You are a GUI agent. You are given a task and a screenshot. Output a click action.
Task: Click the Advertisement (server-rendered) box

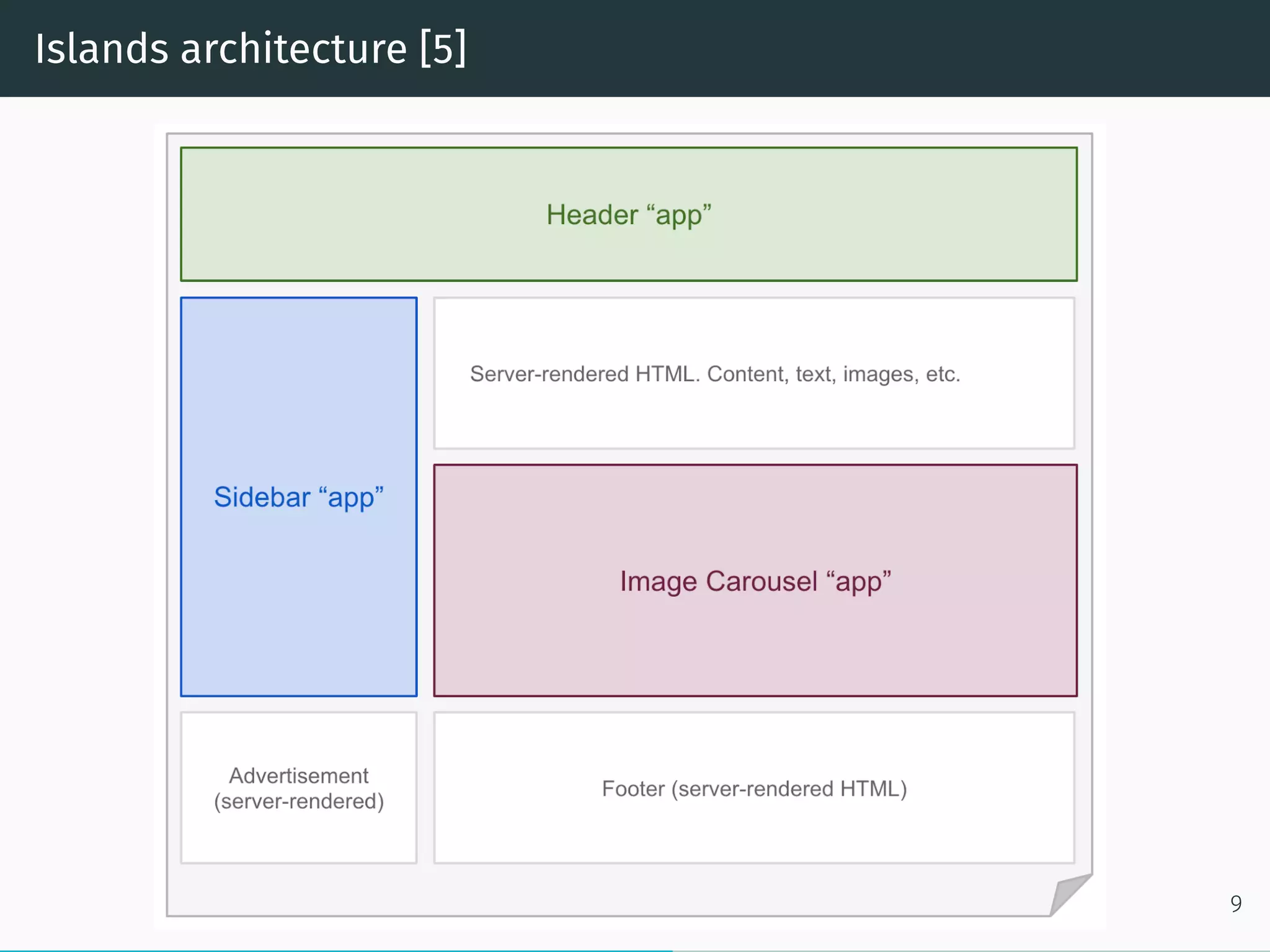pyautogui.click(x=298, y=788)
